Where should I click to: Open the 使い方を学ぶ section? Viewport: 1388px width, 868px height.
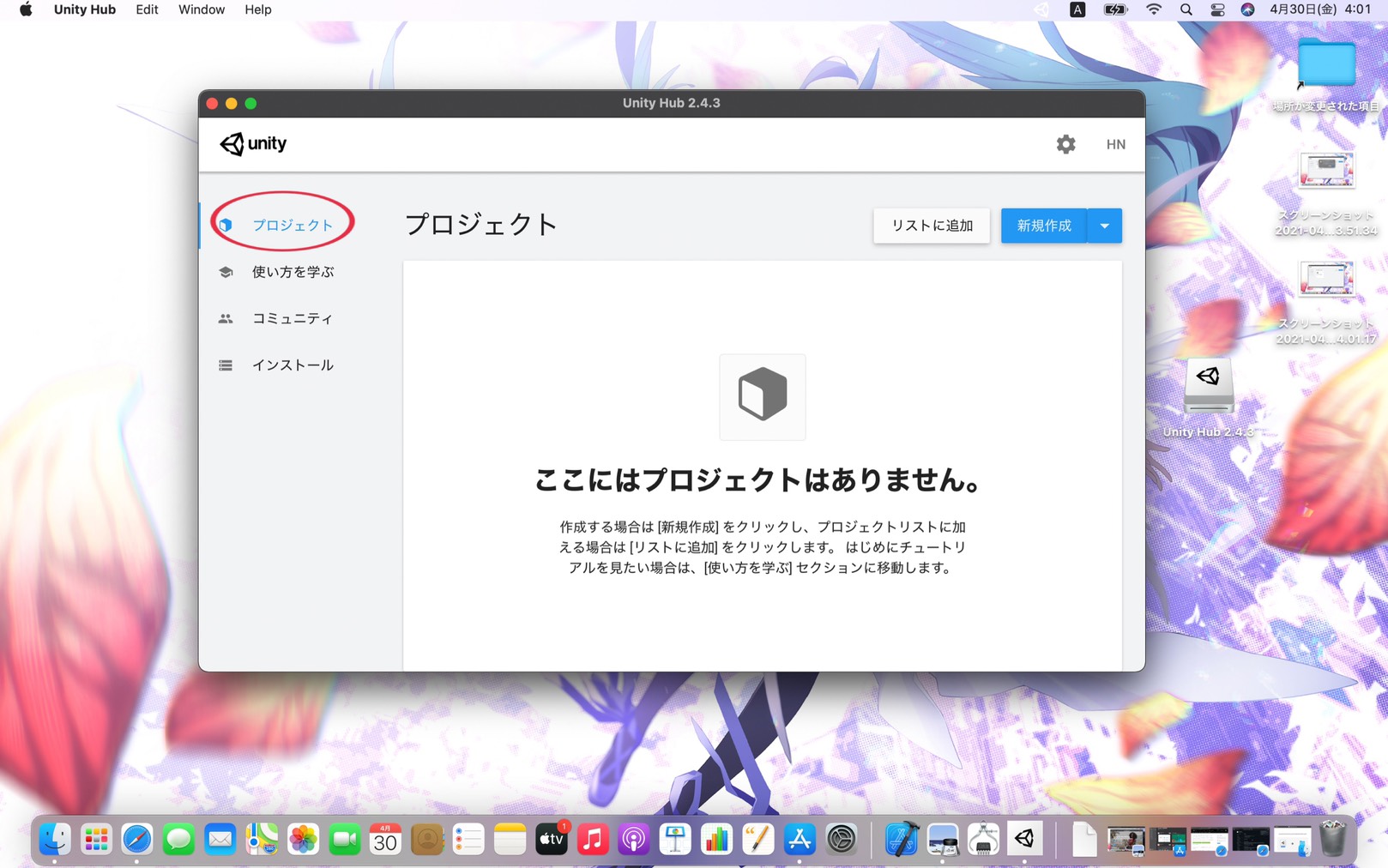click(292, 272)
